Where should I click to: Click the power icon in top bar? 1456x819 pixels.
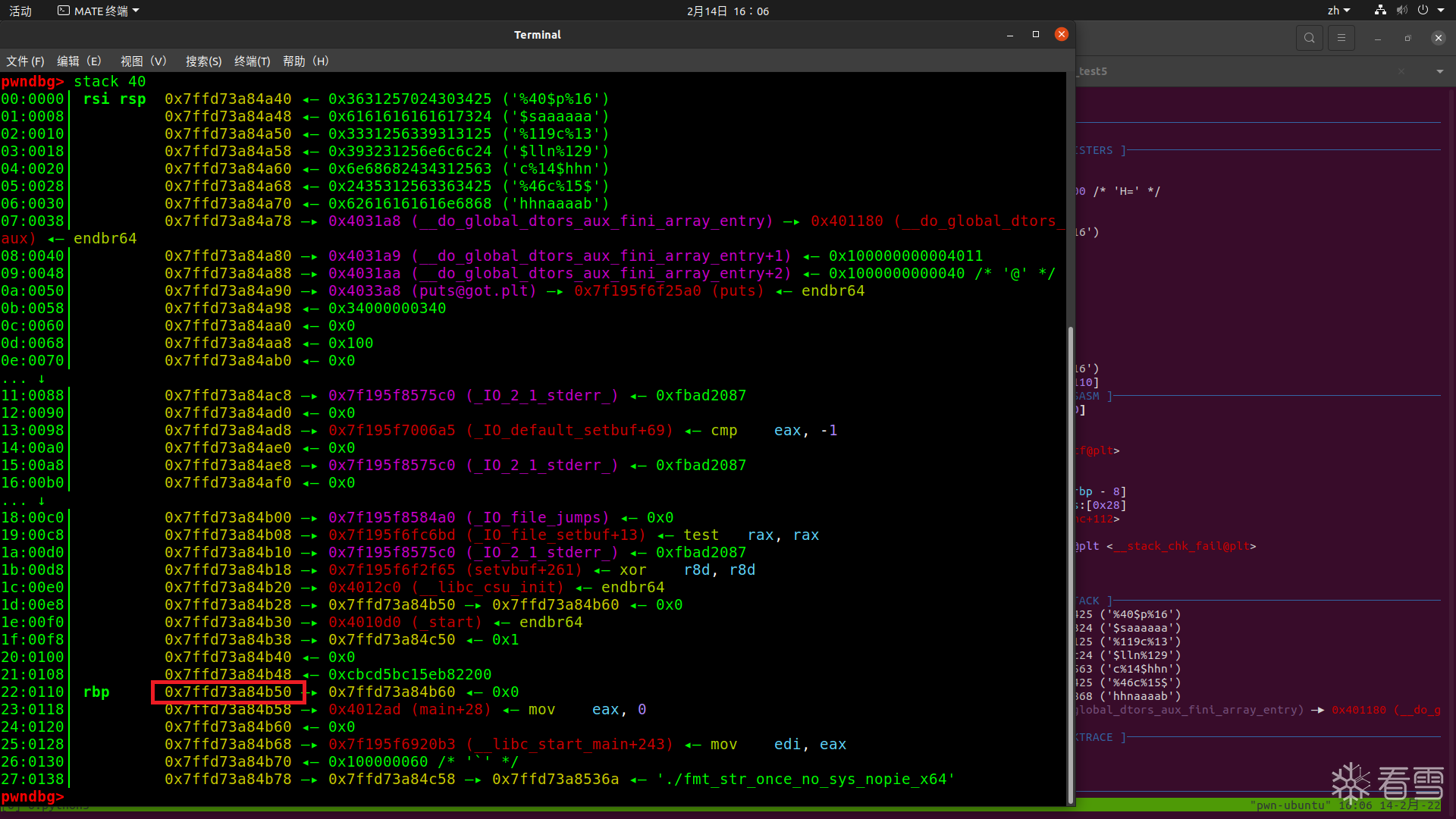point(1423,11)
